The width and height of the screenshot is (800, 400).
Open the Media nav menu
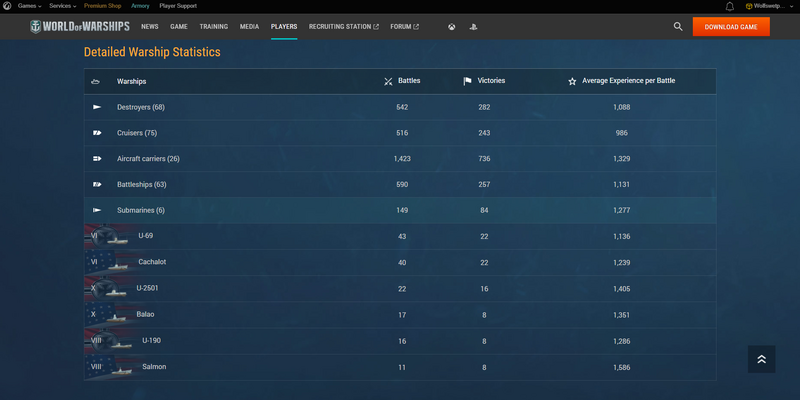tap(249, 27)
